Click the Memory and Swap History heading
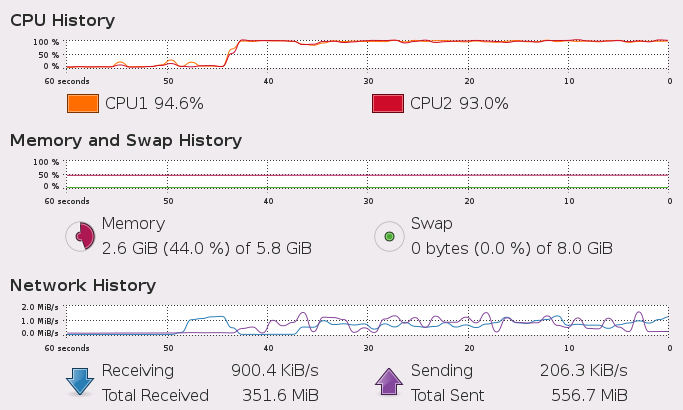The width and height of the screenshot is (683, 410). click(125, 140)
